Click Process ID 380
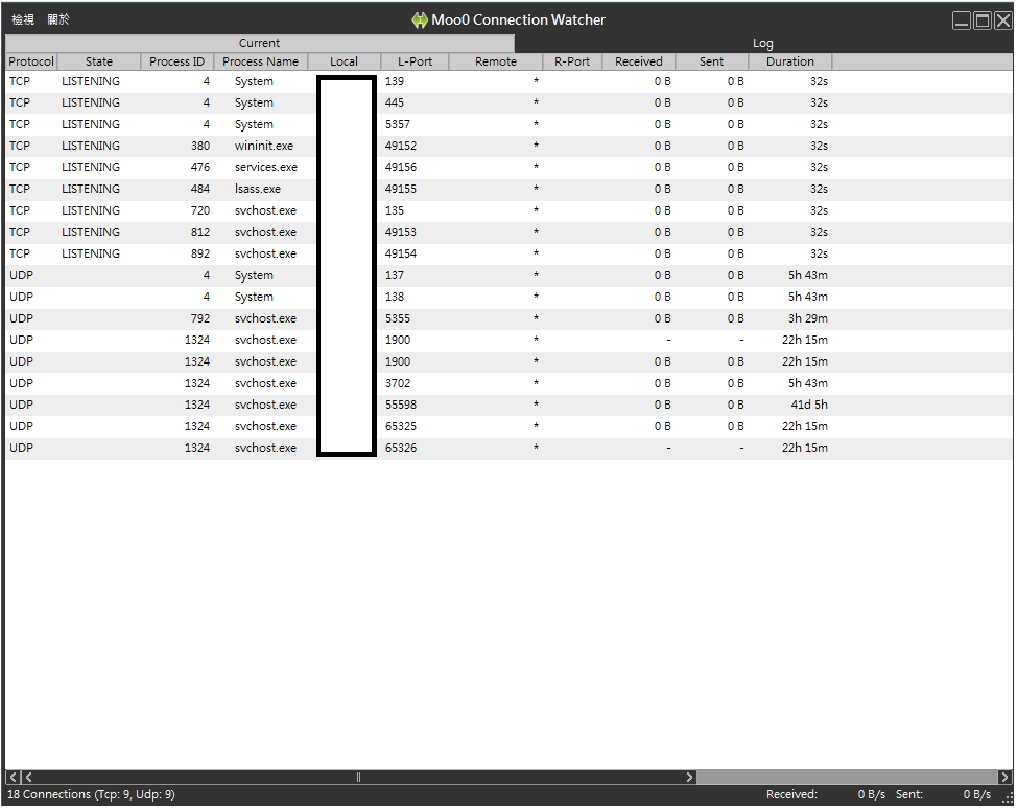Viewport: 1016px width, 808px height. (200, 146)
